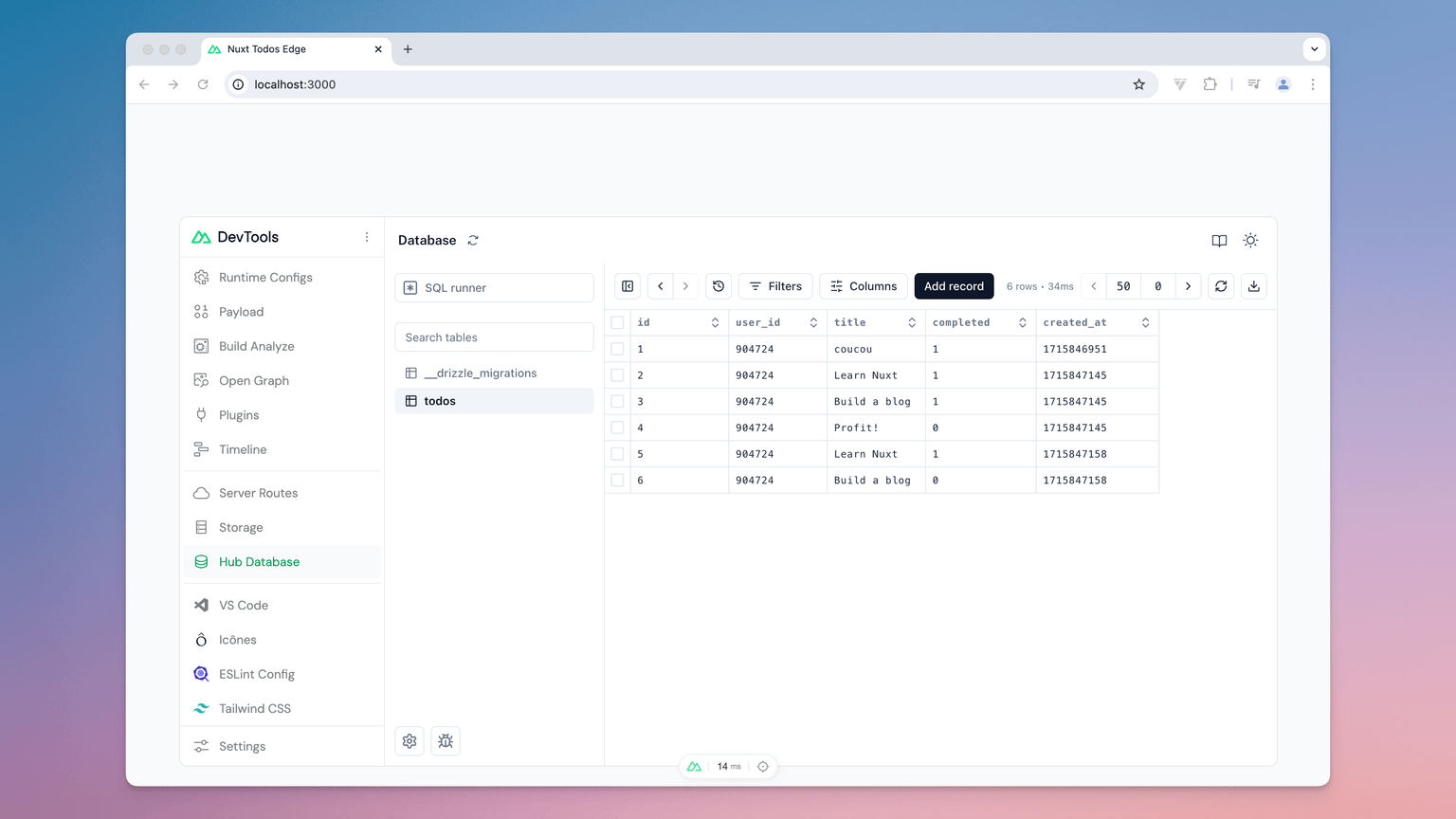The width and height of the screenshot is (1456, 819).
Task: Open Server Routes in DevTools sidebar
Action: coord(258,493)
